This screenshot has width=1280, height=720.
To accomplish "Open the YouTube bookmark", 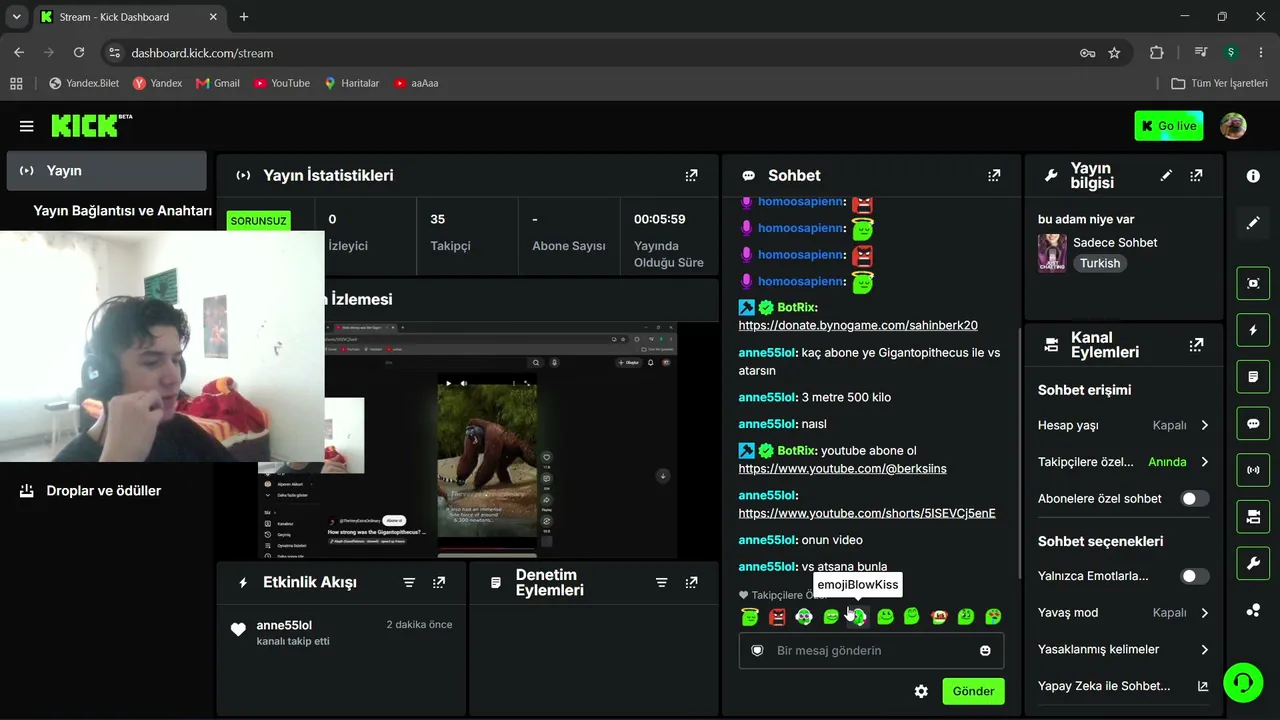I will (x=282, y=83).
